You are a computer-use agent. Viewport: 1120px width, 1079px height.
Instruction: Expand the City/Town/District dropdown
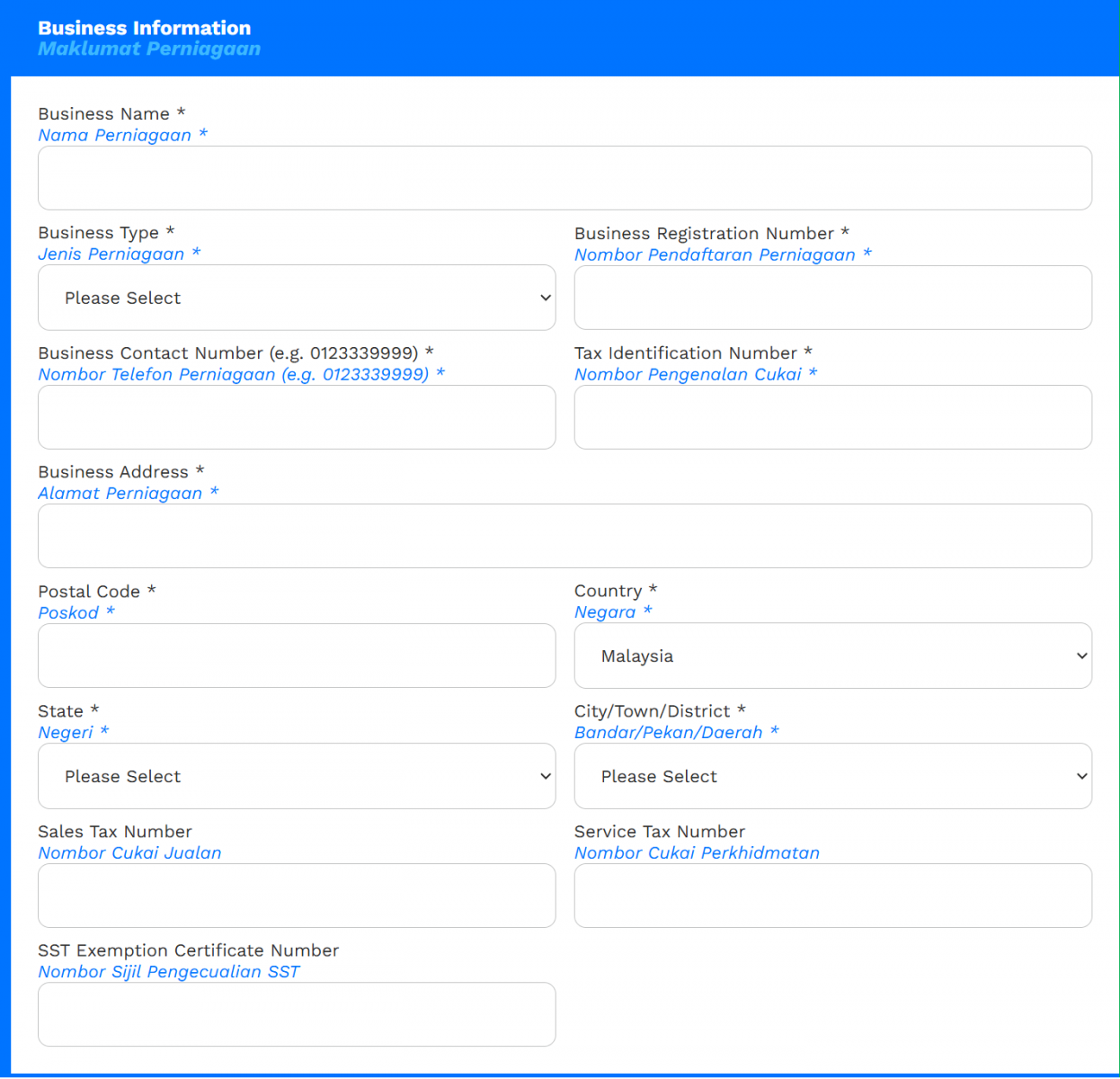832,776
